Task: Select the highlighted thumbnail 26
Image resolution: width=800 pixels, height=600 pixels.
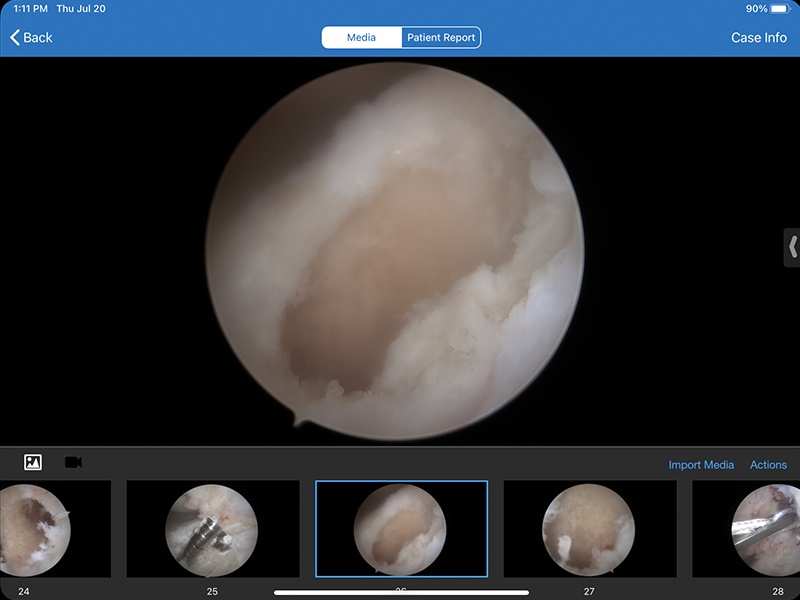Action: pyautogui.click(x=402, y=529)
